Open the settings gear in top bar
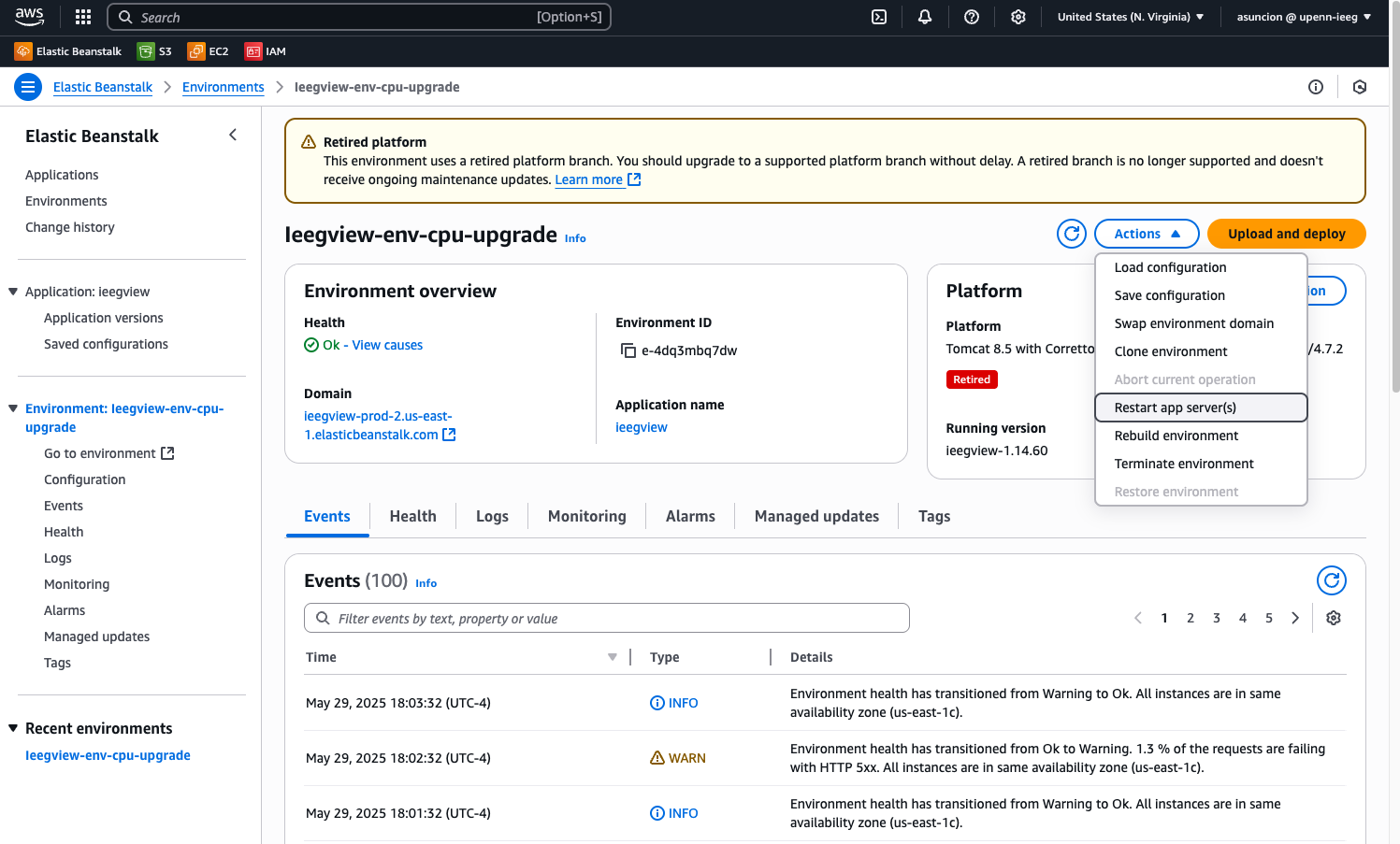 click(1018, 17)
